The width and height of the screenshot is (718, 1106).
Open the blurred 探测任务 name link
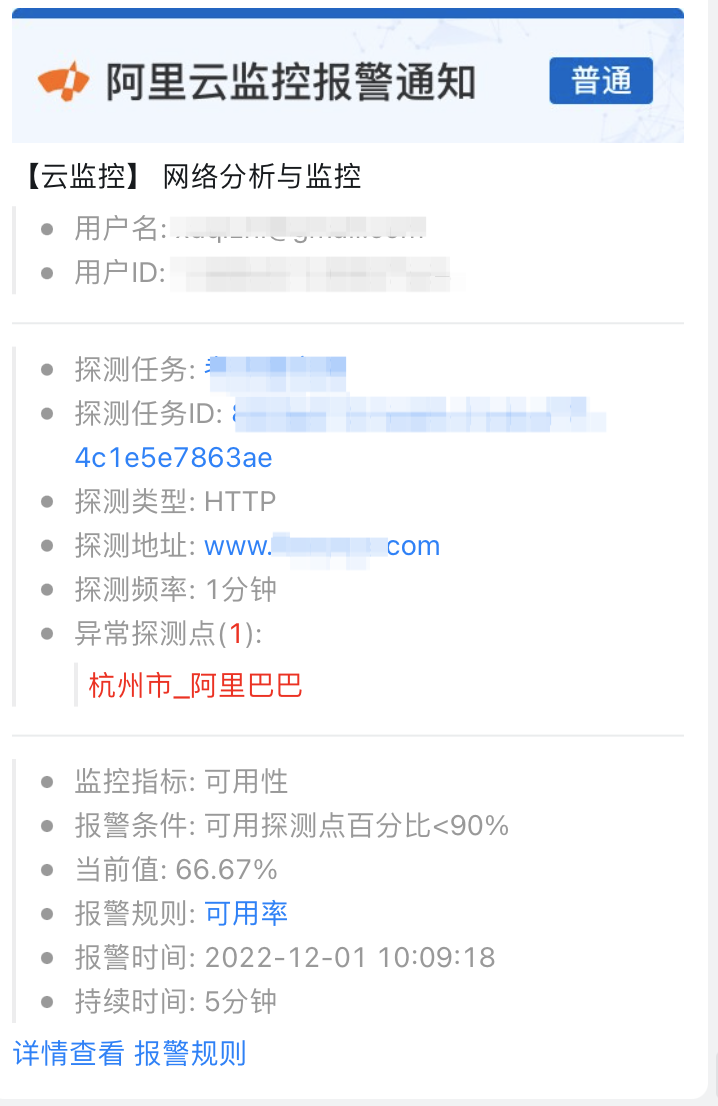click(x=275, y=370)
